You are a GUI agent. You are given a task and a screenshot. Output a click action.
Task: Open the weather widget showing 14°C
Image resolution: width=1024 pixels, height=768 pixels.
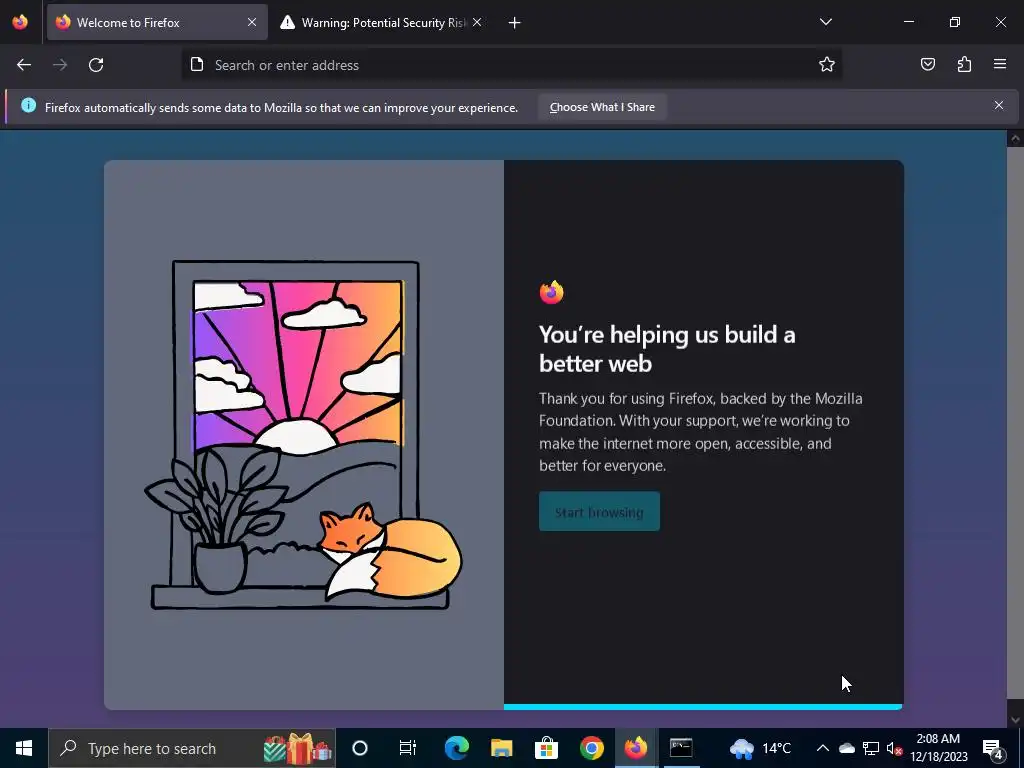click(760, 748)
